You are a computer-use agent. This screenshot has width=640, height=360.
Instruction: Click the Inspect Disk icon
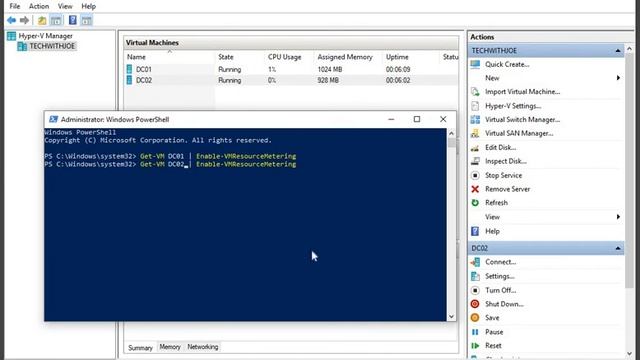click(475, 161)
